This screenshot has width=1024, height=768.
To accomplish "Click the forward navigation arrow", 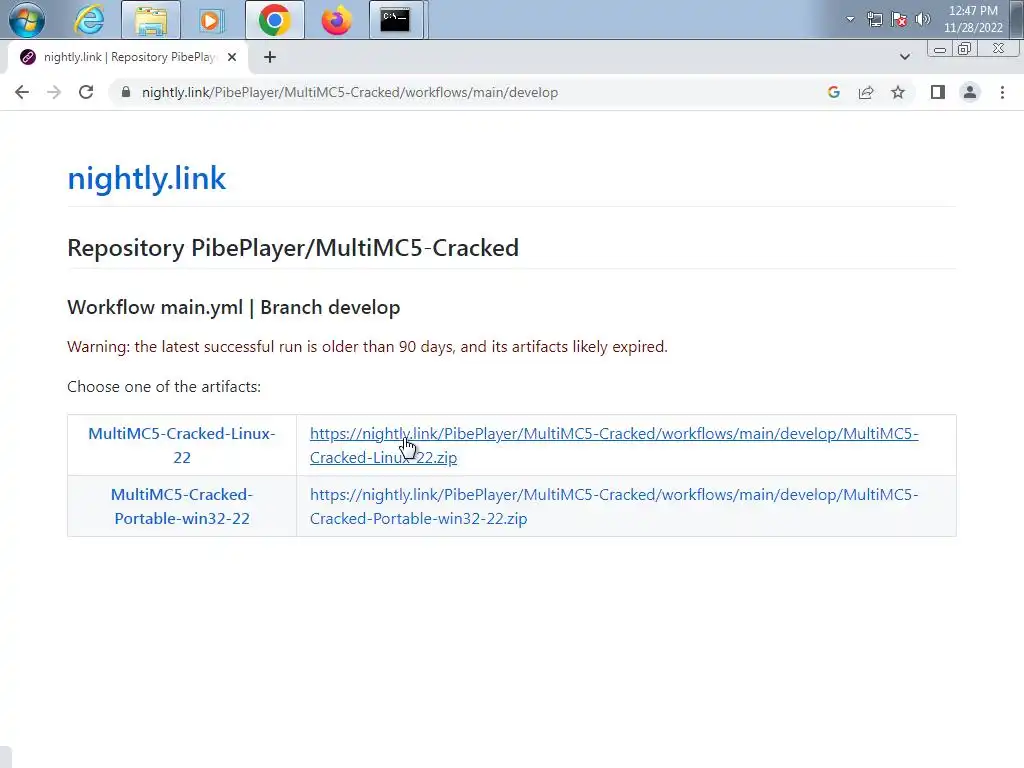I will click(x=54, y=92).
